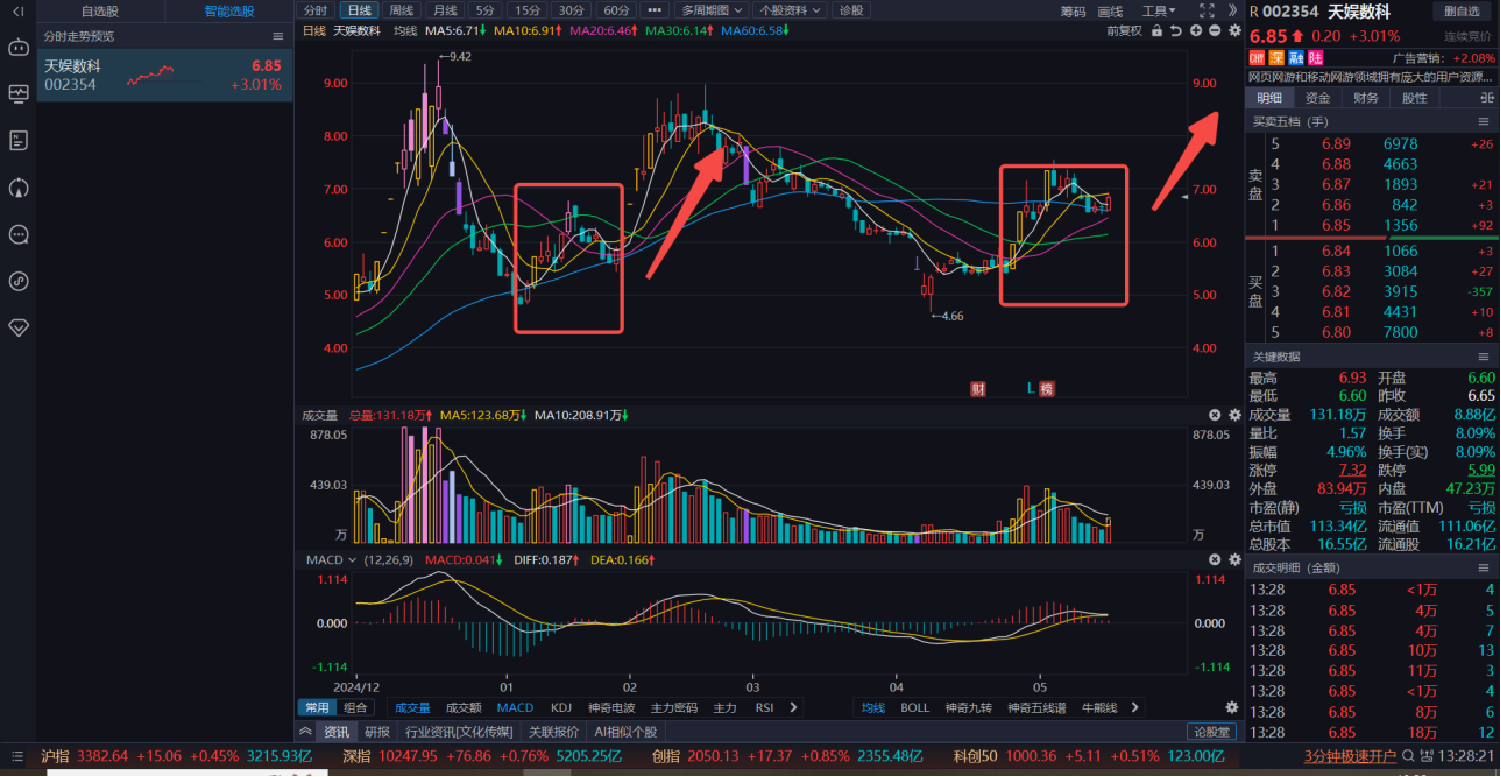Open the 工具 tools dropdown

[x=1159, y=10]
